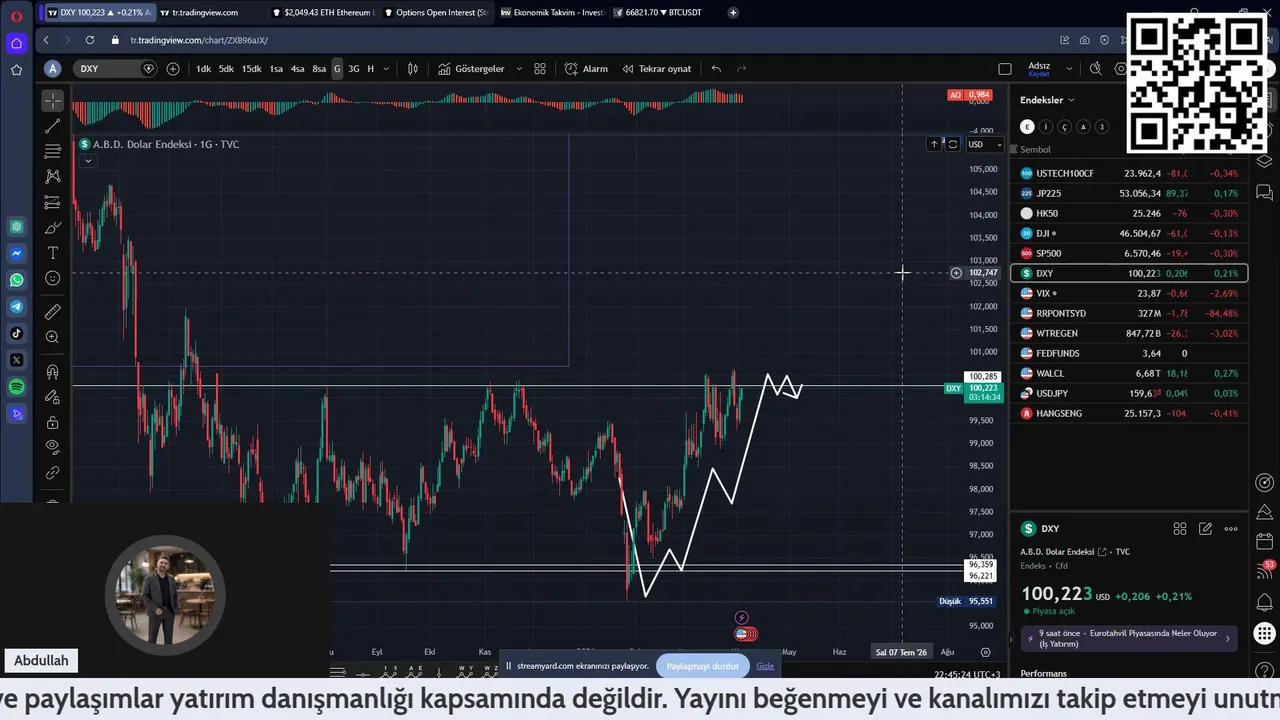Switch to the ETH Ethereum browser tab
1280x720 pixels.
(322, 12)
